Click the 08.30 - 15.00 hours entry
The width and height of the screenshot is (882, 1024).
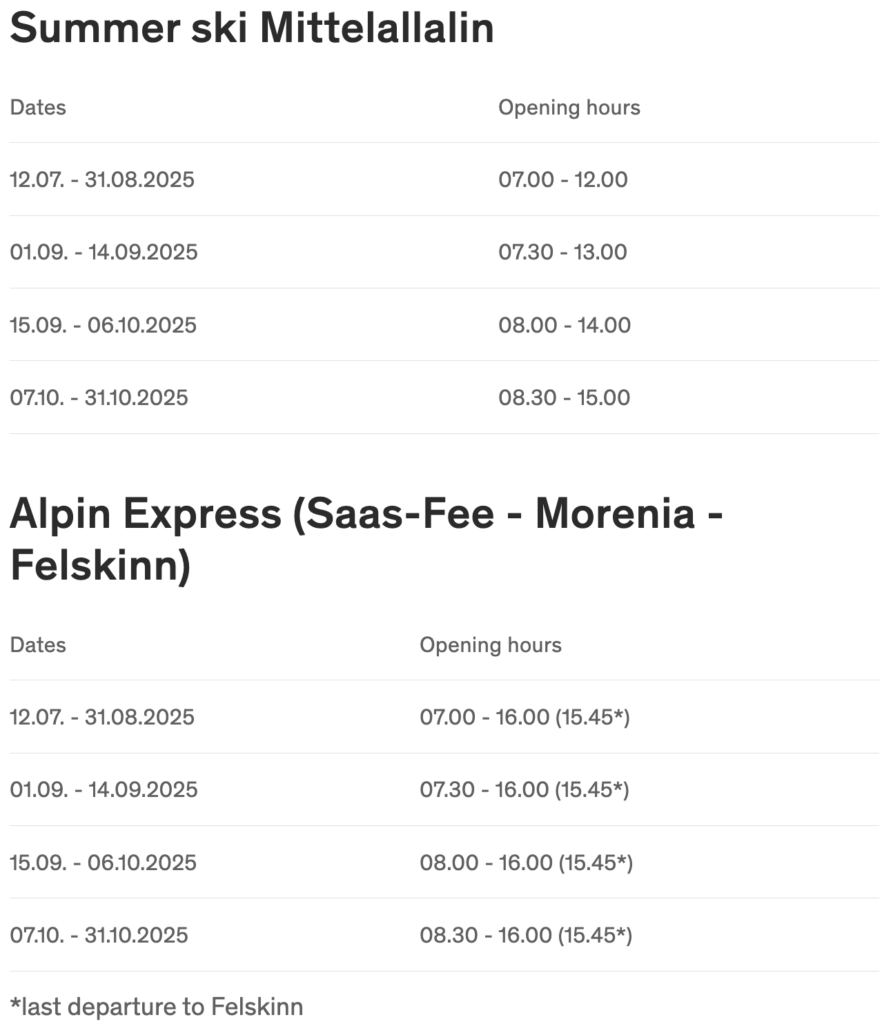pyautogui.click(x=564, y=398)
